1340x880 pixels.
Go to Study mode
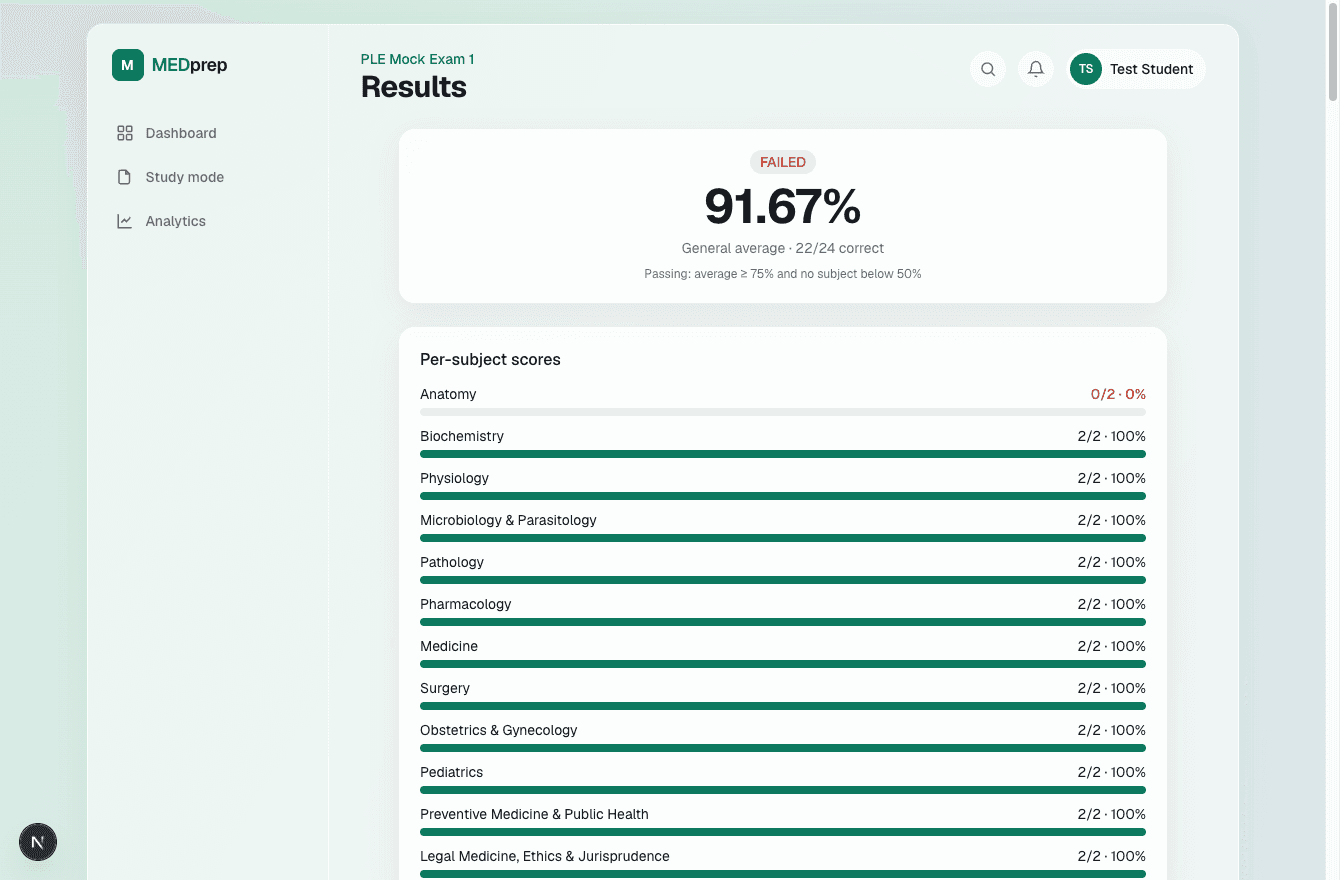pos(185,177)
